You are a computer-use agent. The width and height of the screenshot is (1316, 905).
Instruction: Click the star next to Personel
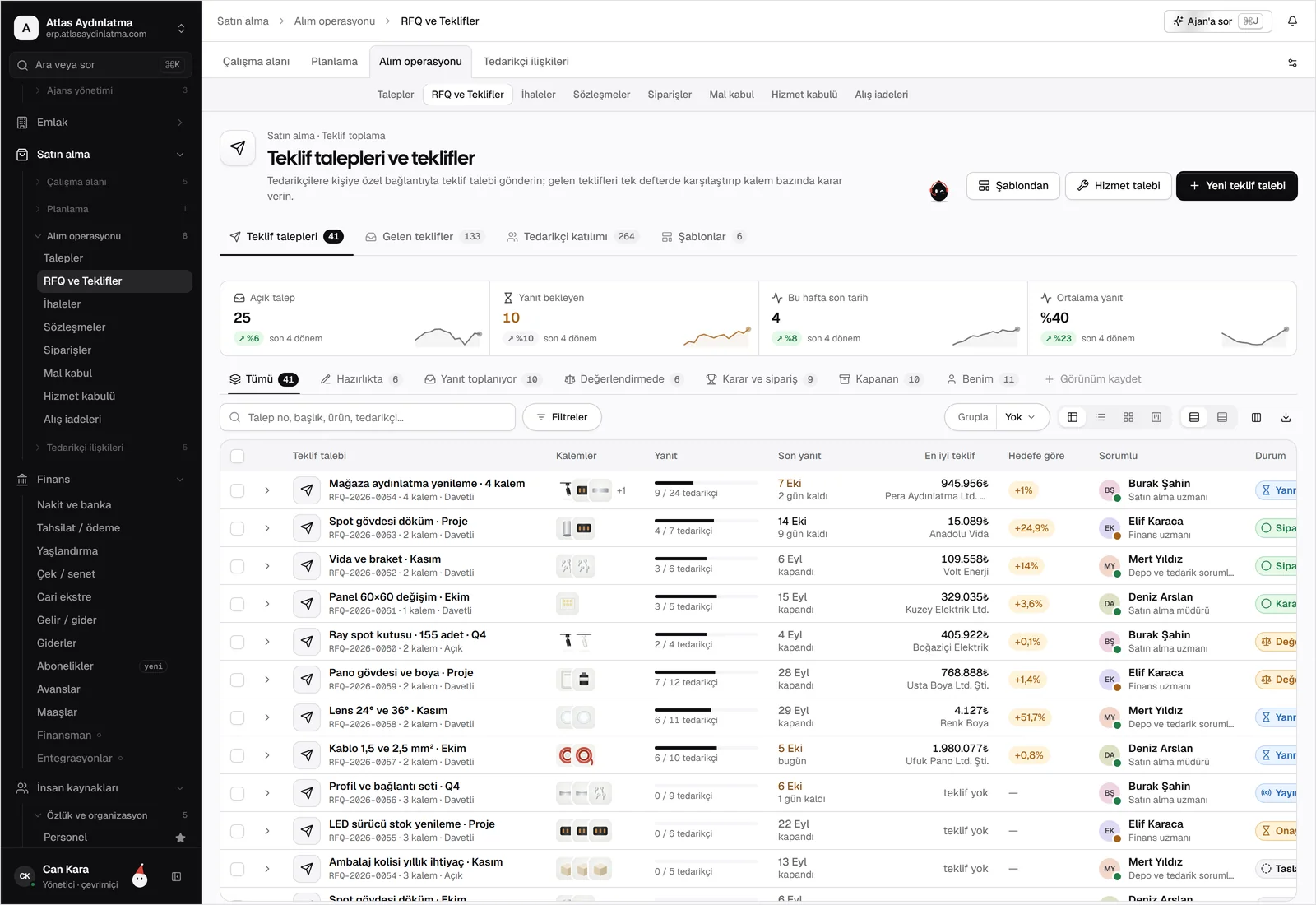(181, 838)
